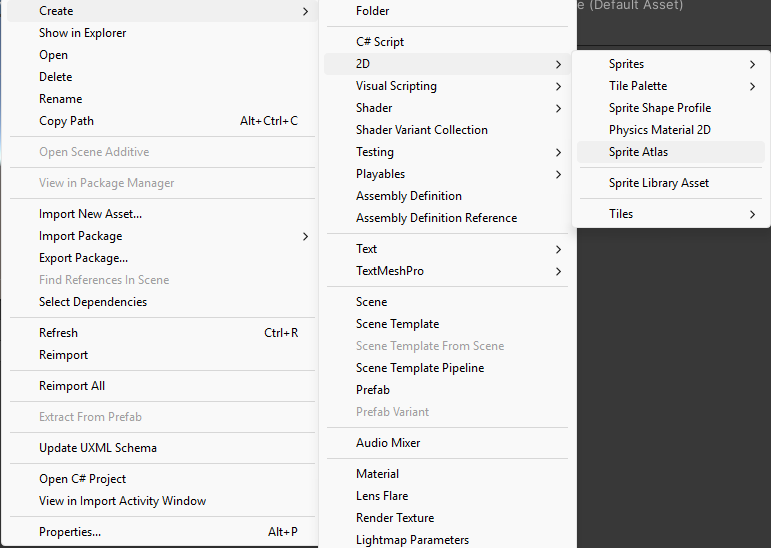This screenshot has width=771, height=548.
Task: Create a new C# Script
Action: click(447, 42)
